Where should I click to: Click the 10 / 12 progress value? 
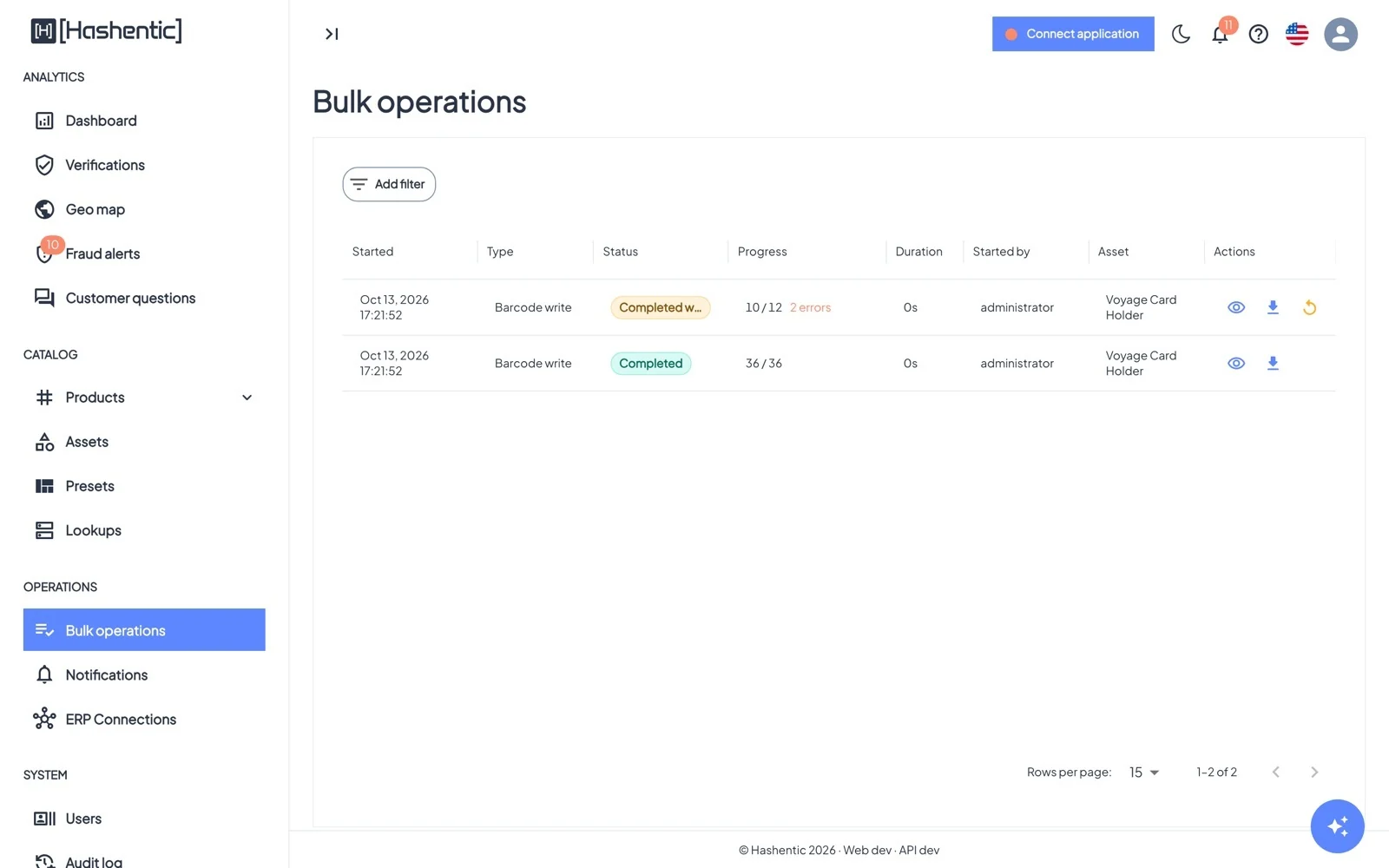click(764, 307)
